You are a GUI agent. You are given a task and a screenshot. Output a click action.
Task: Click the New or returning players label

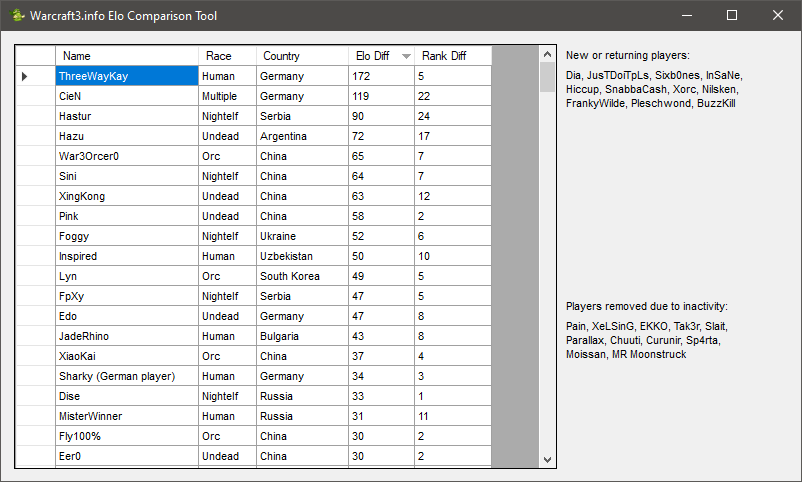point(628,55)
